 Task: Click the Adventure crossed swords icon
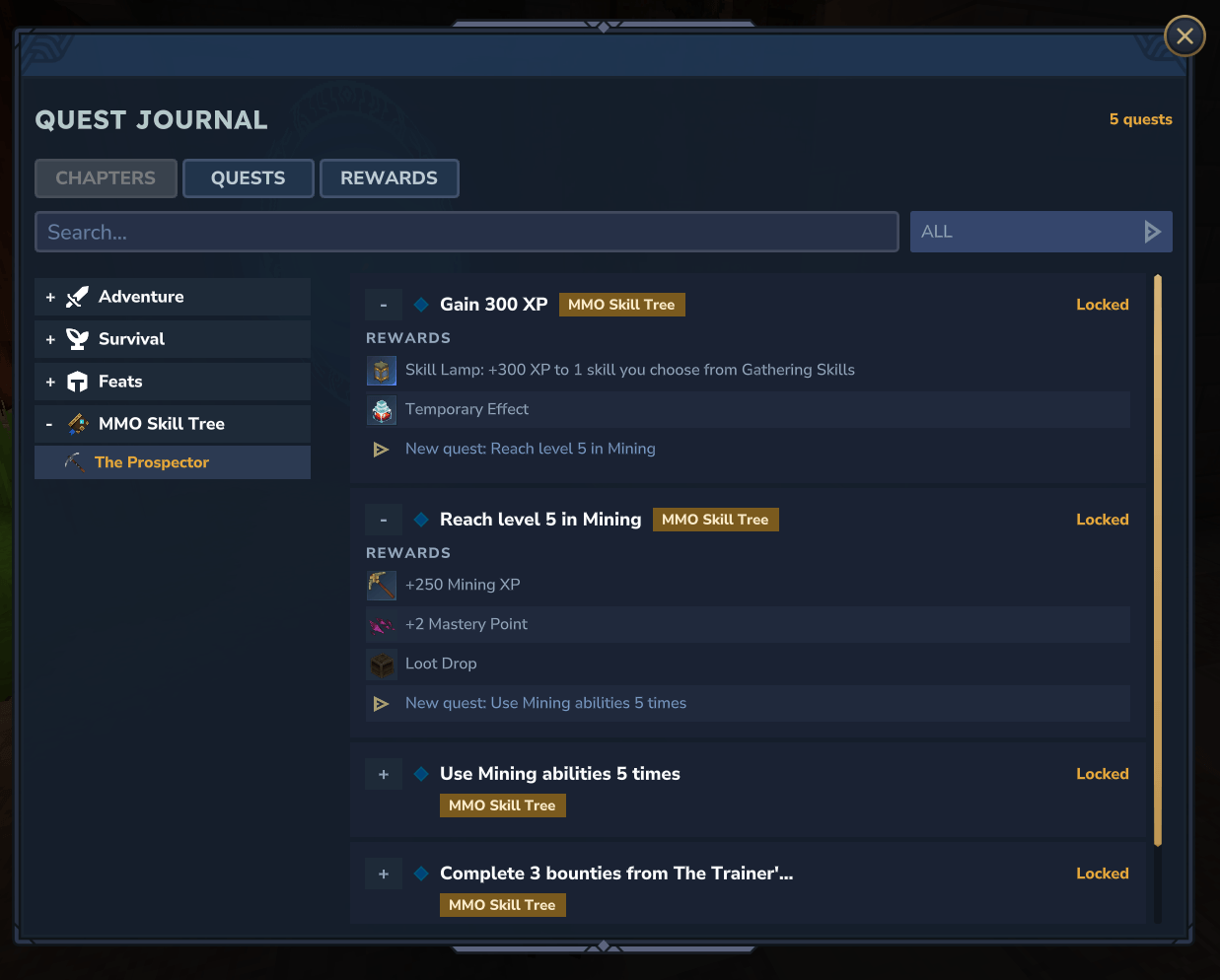tap(77, 297)
